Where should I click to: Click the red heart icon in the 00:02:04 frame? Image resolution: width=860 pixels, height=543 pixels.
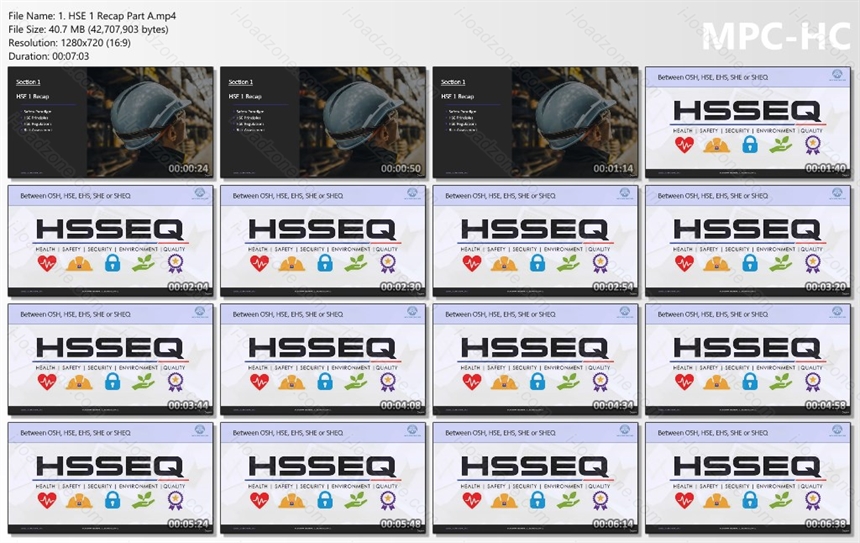[47, 263]
